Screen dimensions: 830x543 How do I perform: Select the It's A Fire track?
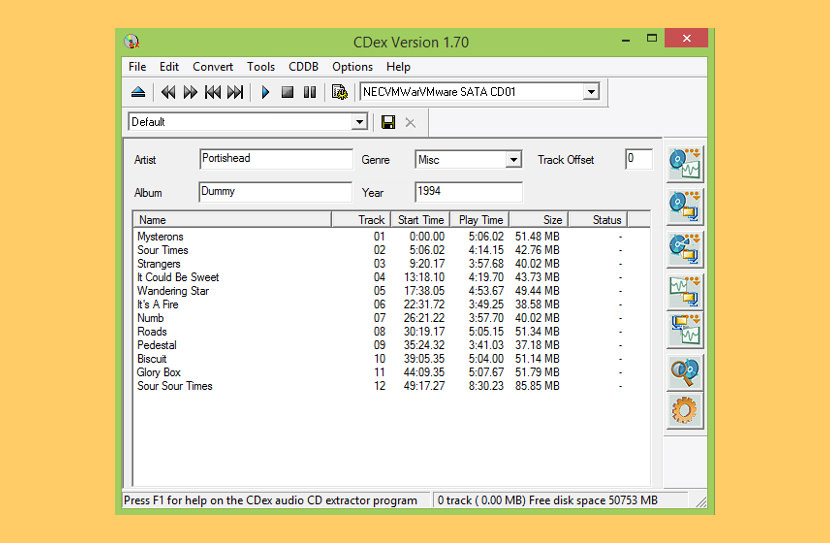tap(391, 304)
